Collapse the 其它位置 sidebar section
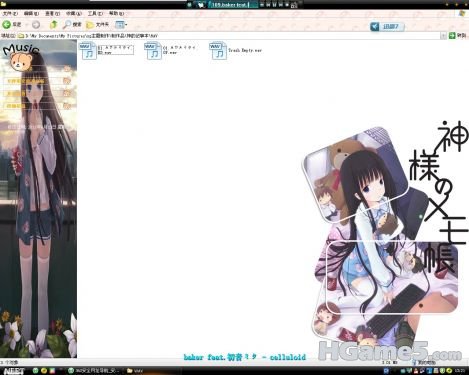The height and width of the screenshot is (375, 469). click(67, 94)
